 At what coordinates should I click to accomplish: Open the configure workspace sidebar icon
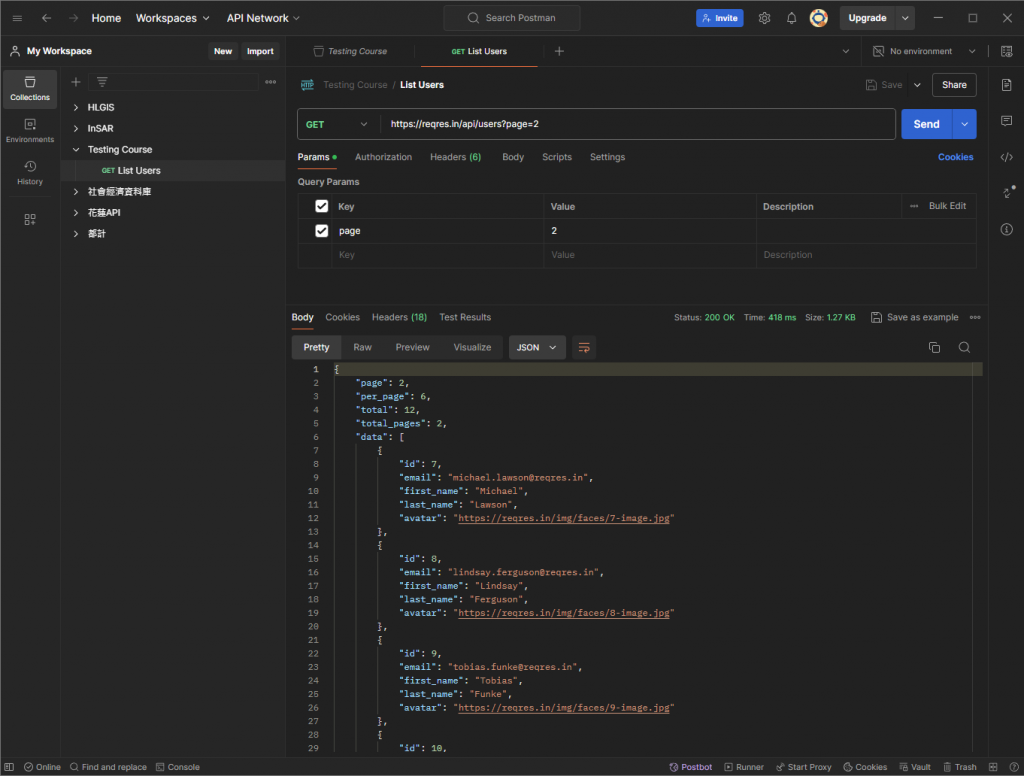pyautogui.click(x=30, y=219)
